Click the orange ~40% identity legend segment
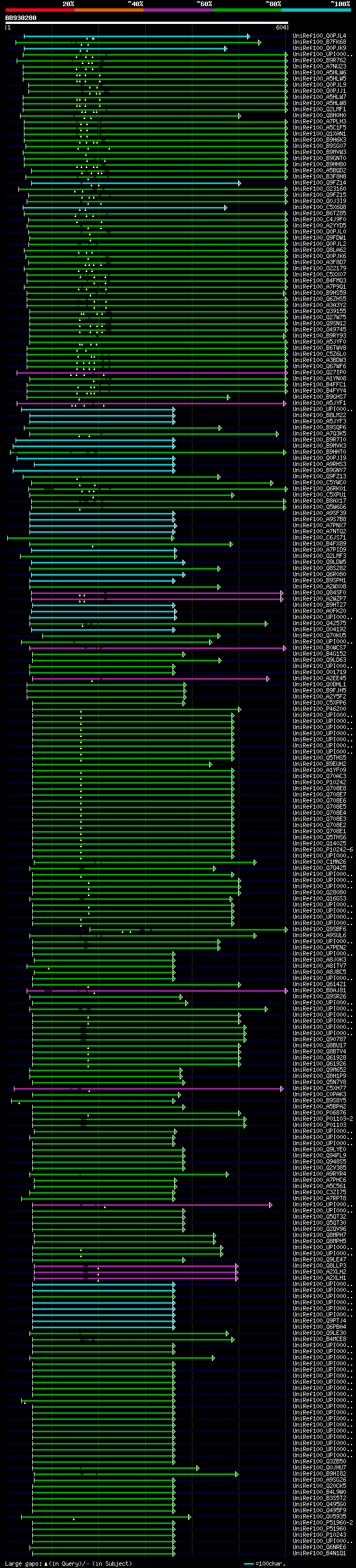 tap(109, 10)
